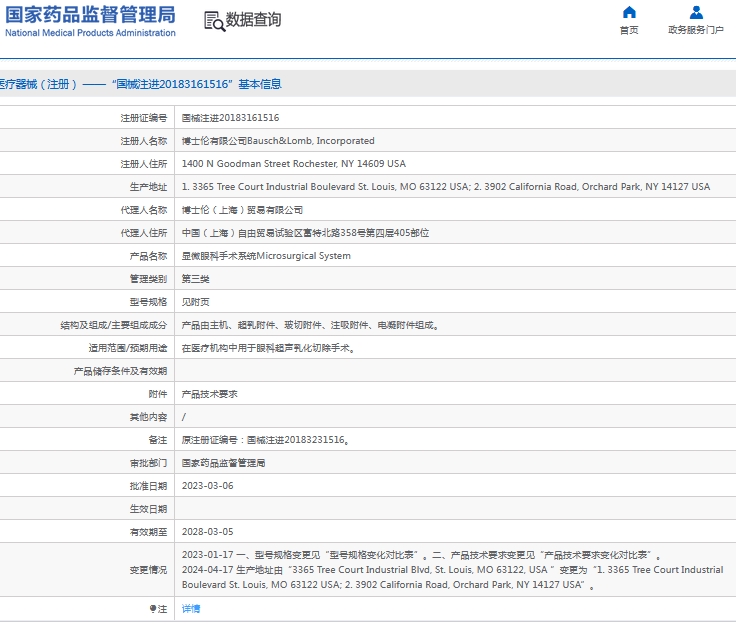Screen dimensions: 736x624
Task: Select 生产地址 value with Tree Court Industrial Boulevard
Action: (446, 187)
